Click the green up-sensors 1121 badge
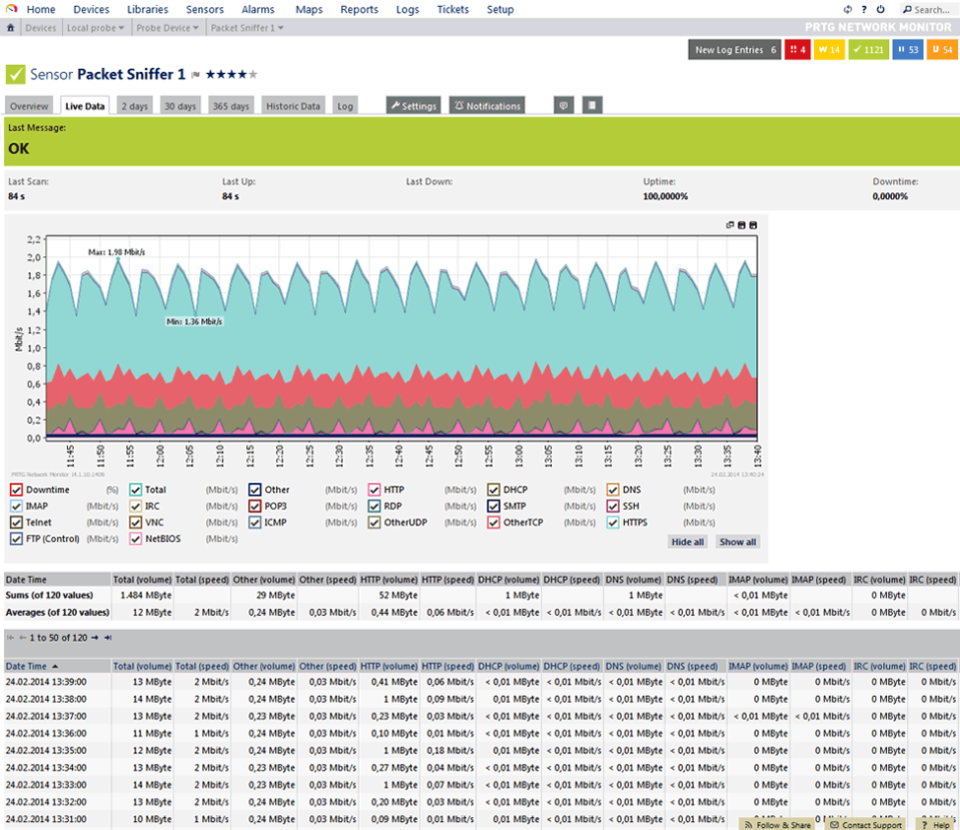Image resolution: width=960 pixels, height=830 pixels. tap(868, 50)
